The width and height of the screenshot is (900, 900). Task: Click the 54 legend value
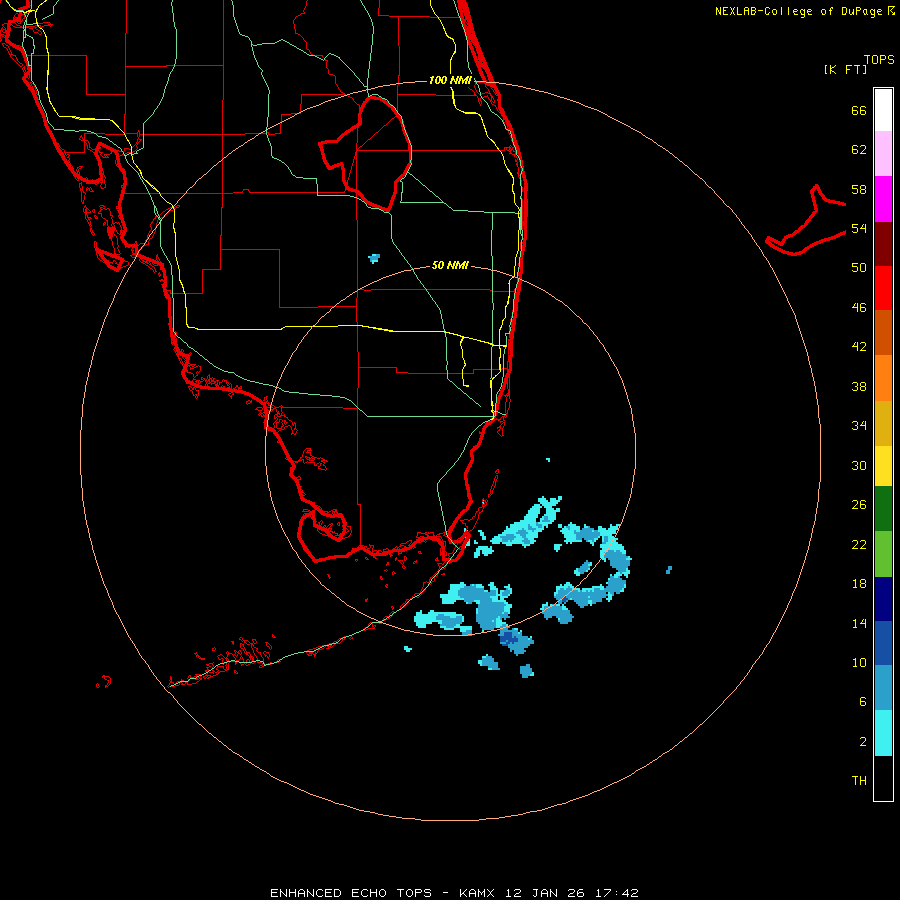tap(859, 228)
